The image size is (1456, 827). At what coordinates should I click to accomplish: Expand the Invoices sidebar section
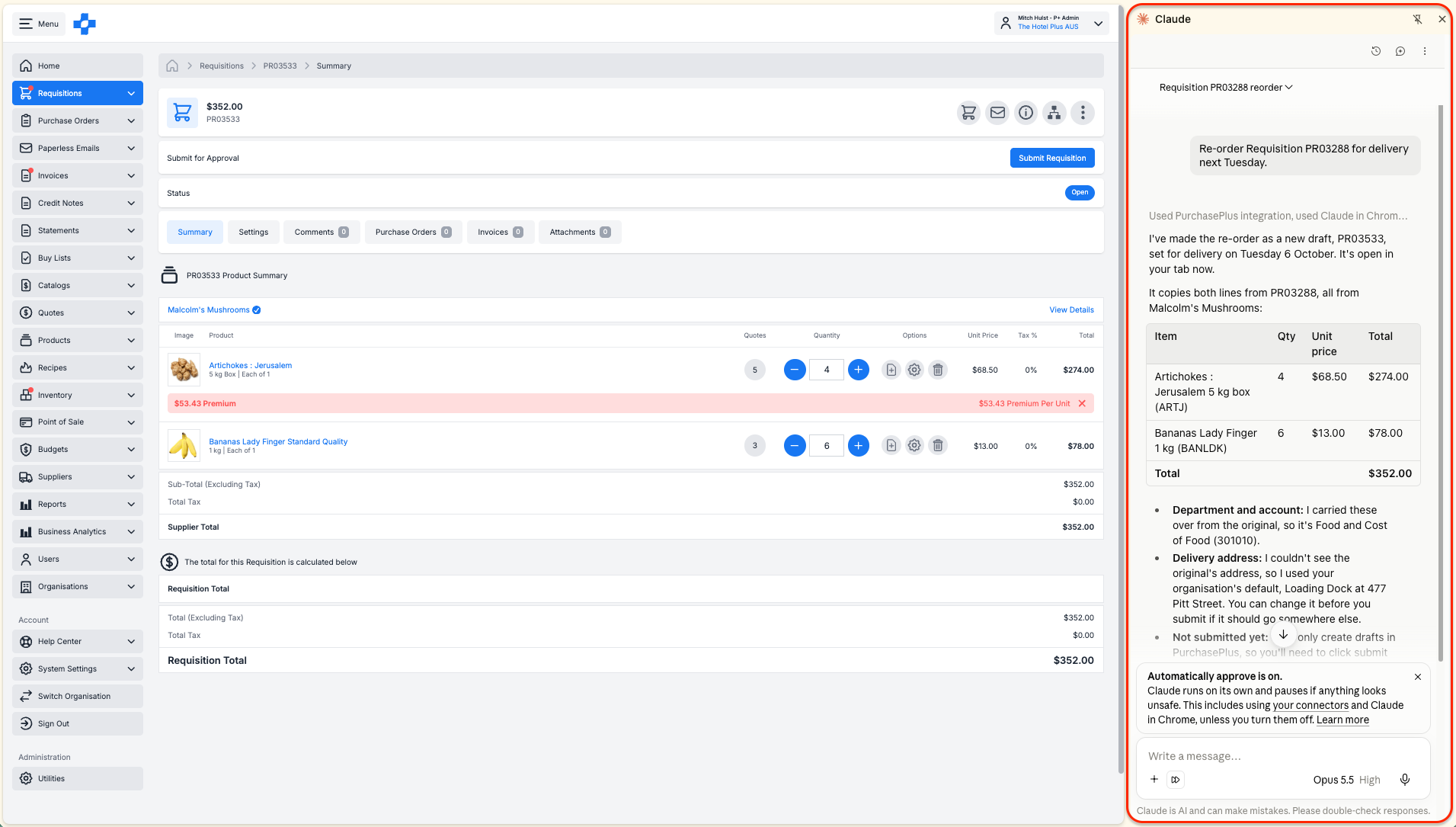point(78,175)
